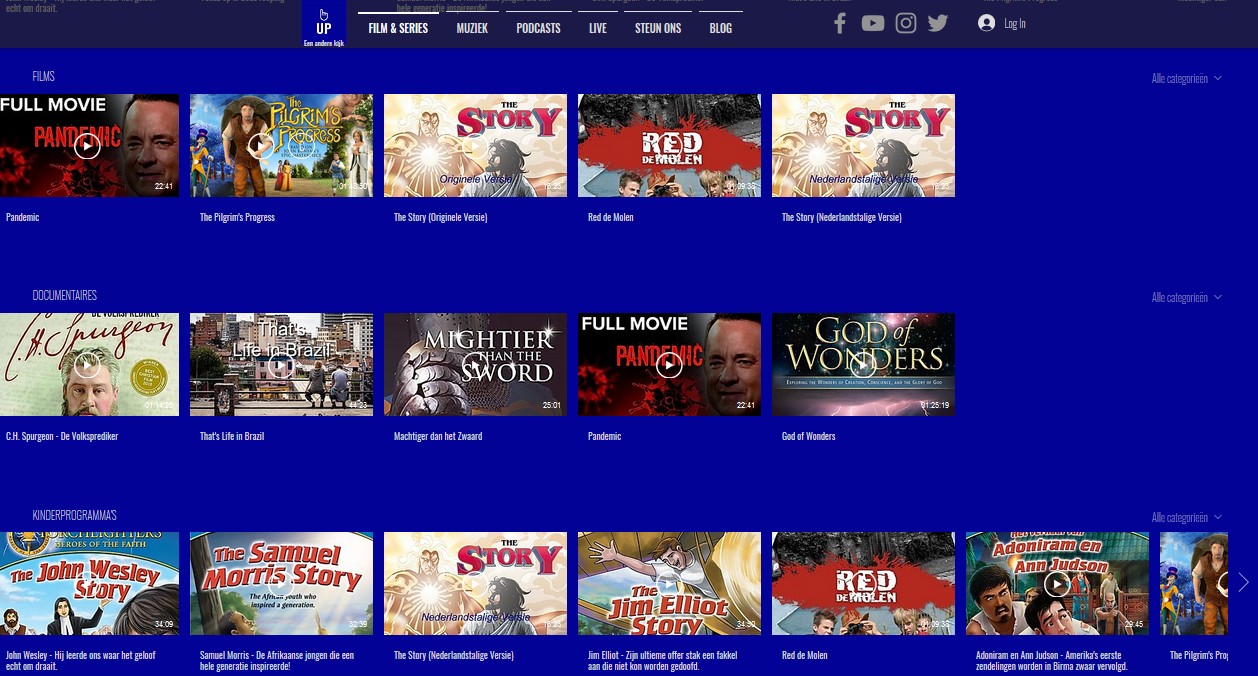This screenshot has height=676, width=1258.
Task: Expand Alle categorieën dropdown for Documentaires
Action: click(1187, 297)
